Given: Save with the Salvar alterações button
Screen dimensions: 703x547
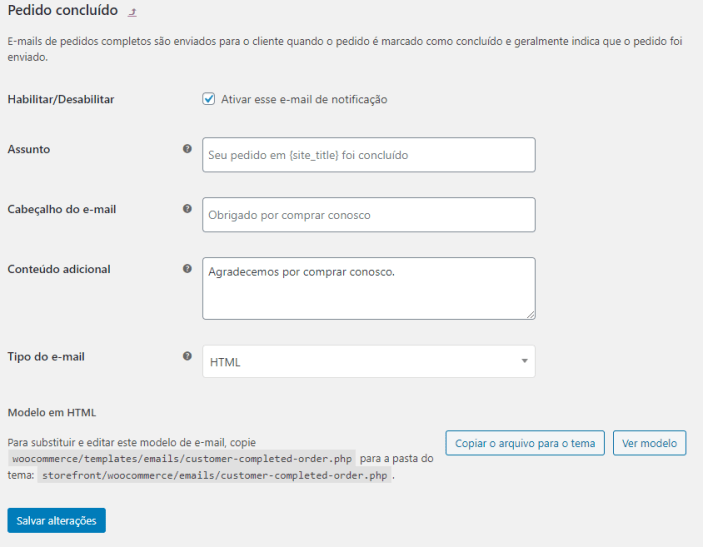Looking at the screenshot, I should pos(56,521).
